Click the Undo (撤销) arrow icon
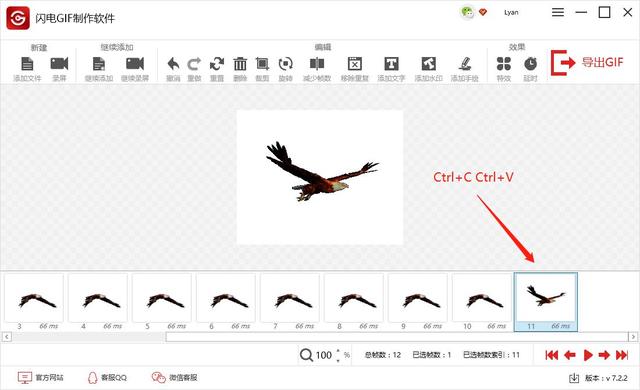The height and width of the screenshot is (390, 640). (173, 64)
